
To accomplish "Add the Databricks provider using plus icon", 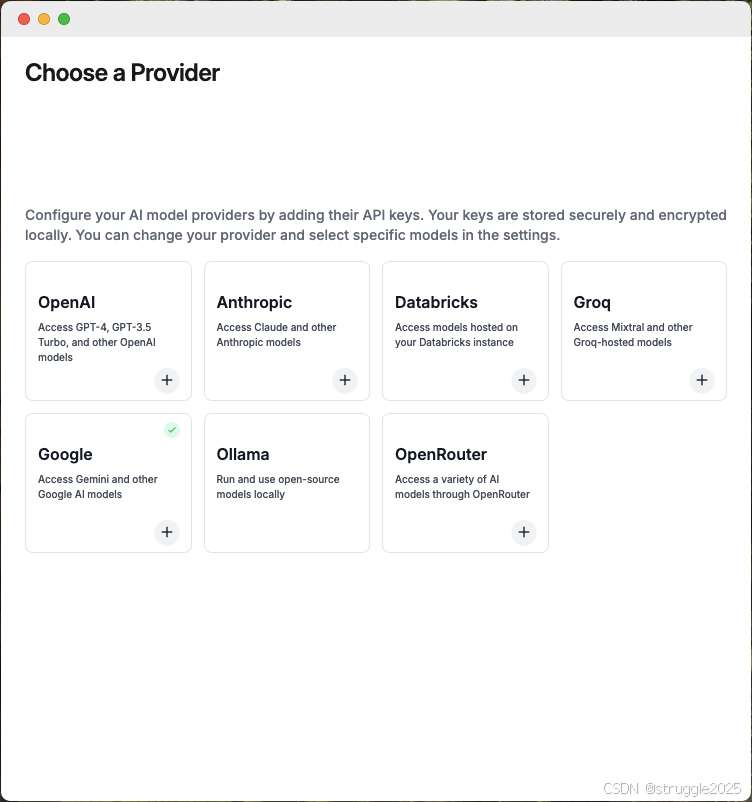I will [524, 380].
